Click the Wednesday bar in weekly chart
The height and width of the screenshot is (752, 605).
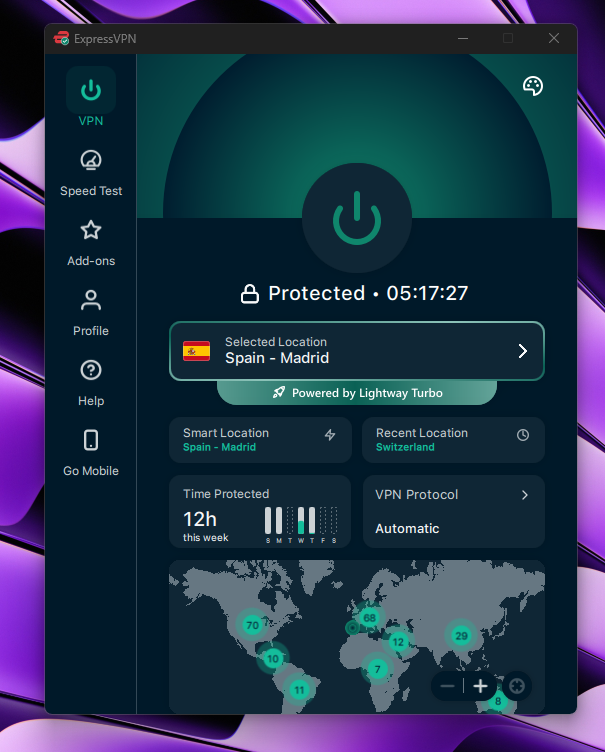tap(301, 520)
